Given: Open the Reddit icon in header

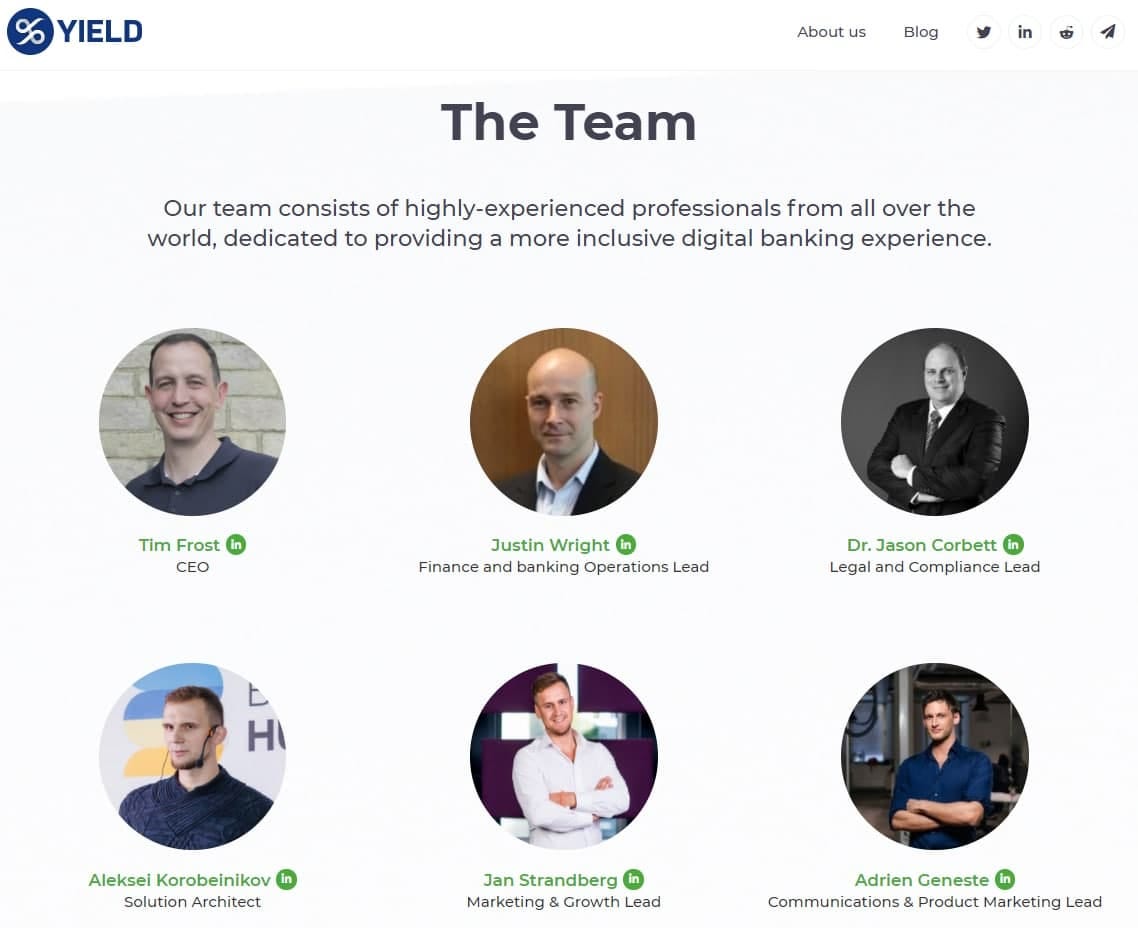Looking at the screenshot, I should (1066, 32).
